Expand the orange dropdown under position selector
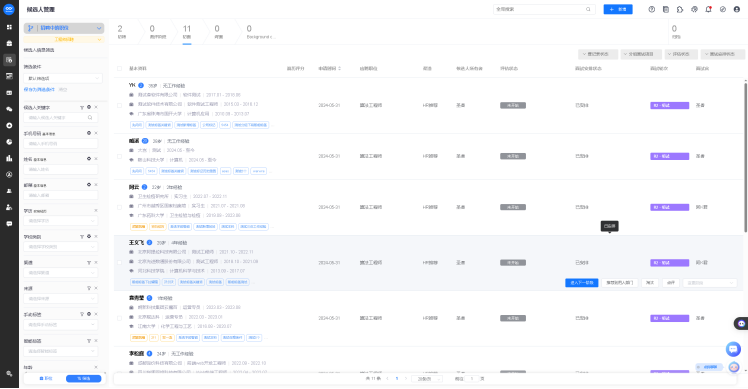 (64, 39)
